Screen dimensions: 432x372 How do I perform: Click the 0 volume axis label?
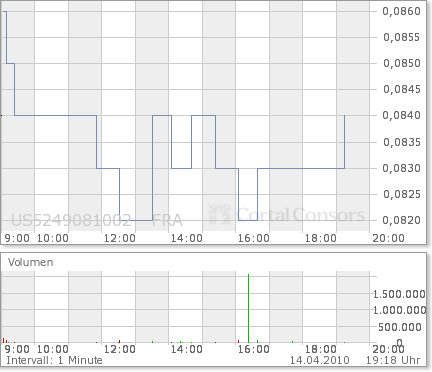coord(400,342)
